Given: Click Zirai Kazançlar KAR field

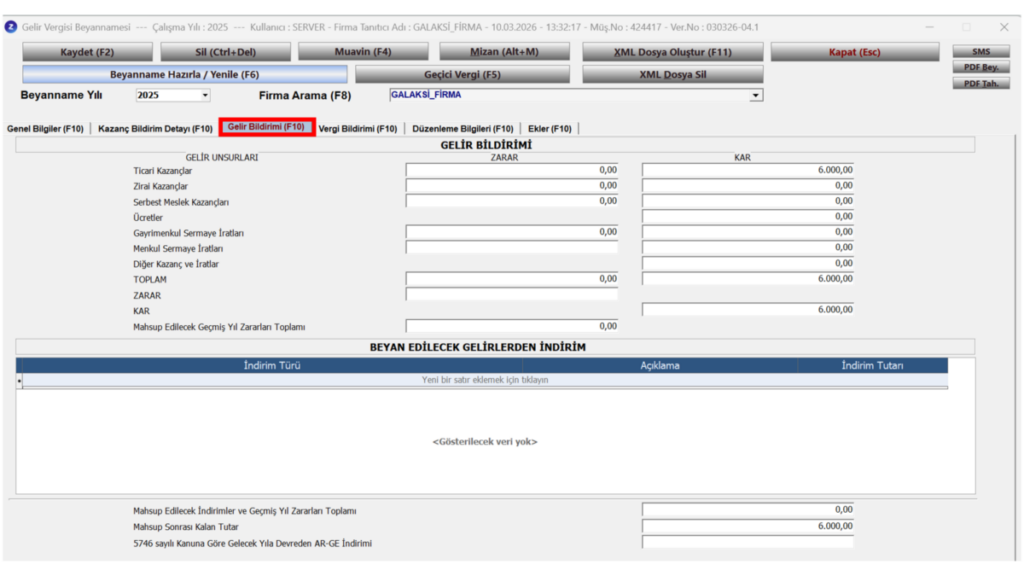Looking at the screenshot, I should 748,185.
